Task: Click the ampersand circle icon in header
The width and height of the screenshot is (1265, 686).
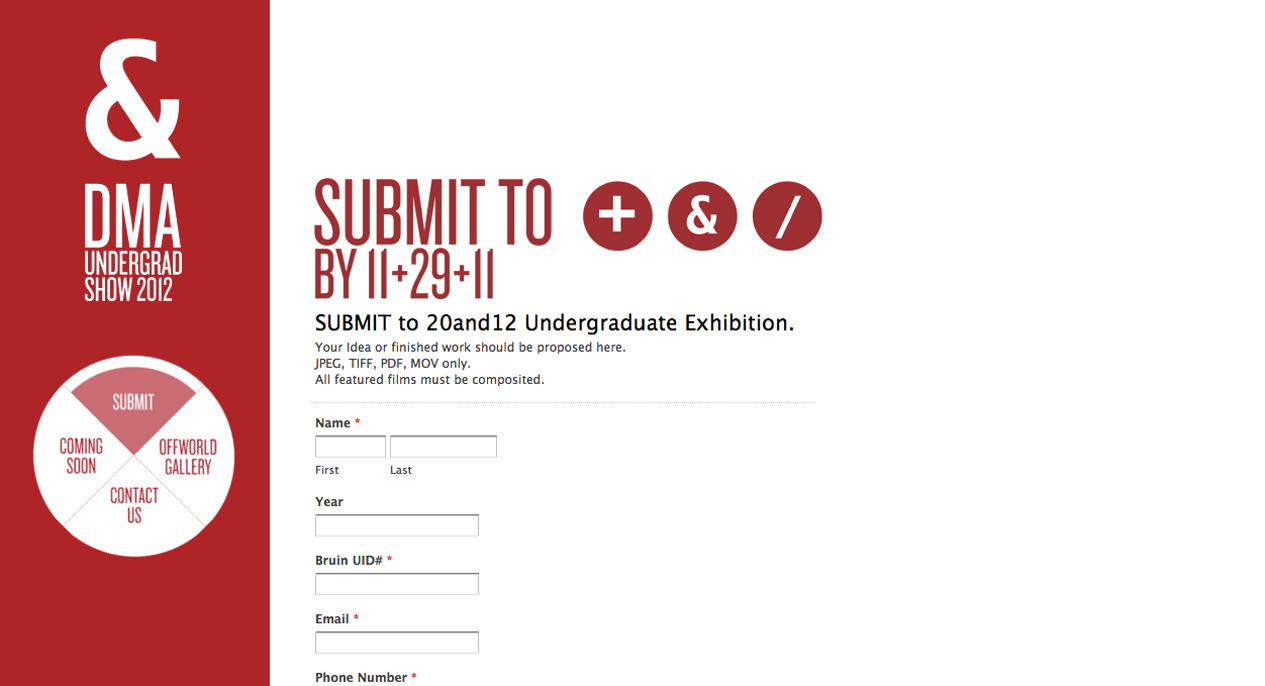Action: pos(702,216)
